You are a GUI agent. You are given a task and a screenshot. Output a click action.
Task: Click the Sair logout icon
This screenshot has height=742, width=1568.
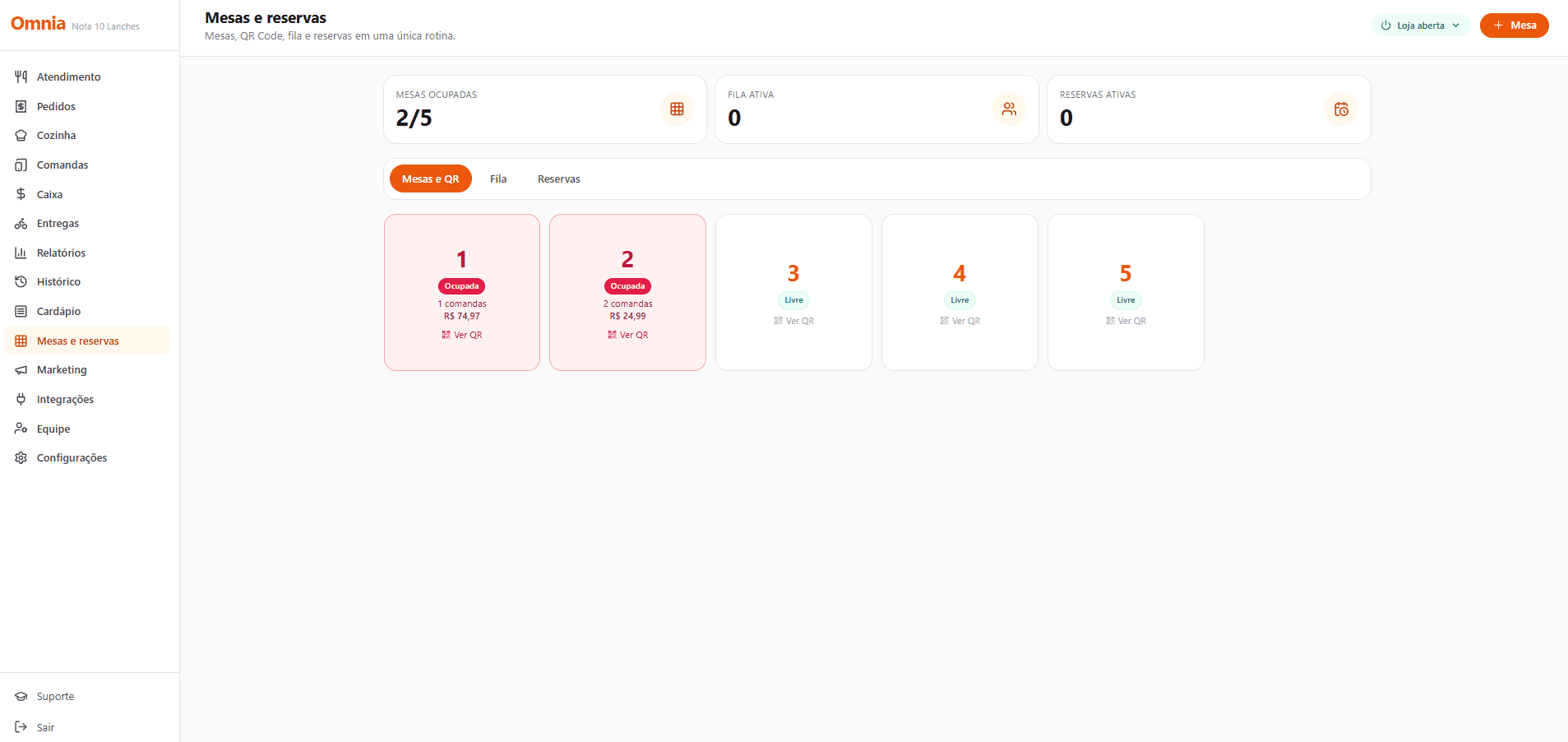click(21, 727)
